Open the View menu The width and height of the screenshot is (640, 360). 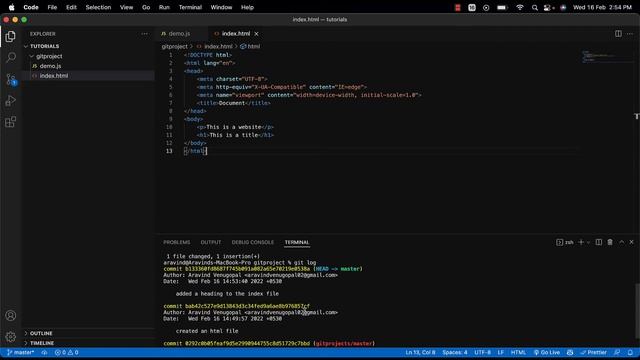point(126,7)
